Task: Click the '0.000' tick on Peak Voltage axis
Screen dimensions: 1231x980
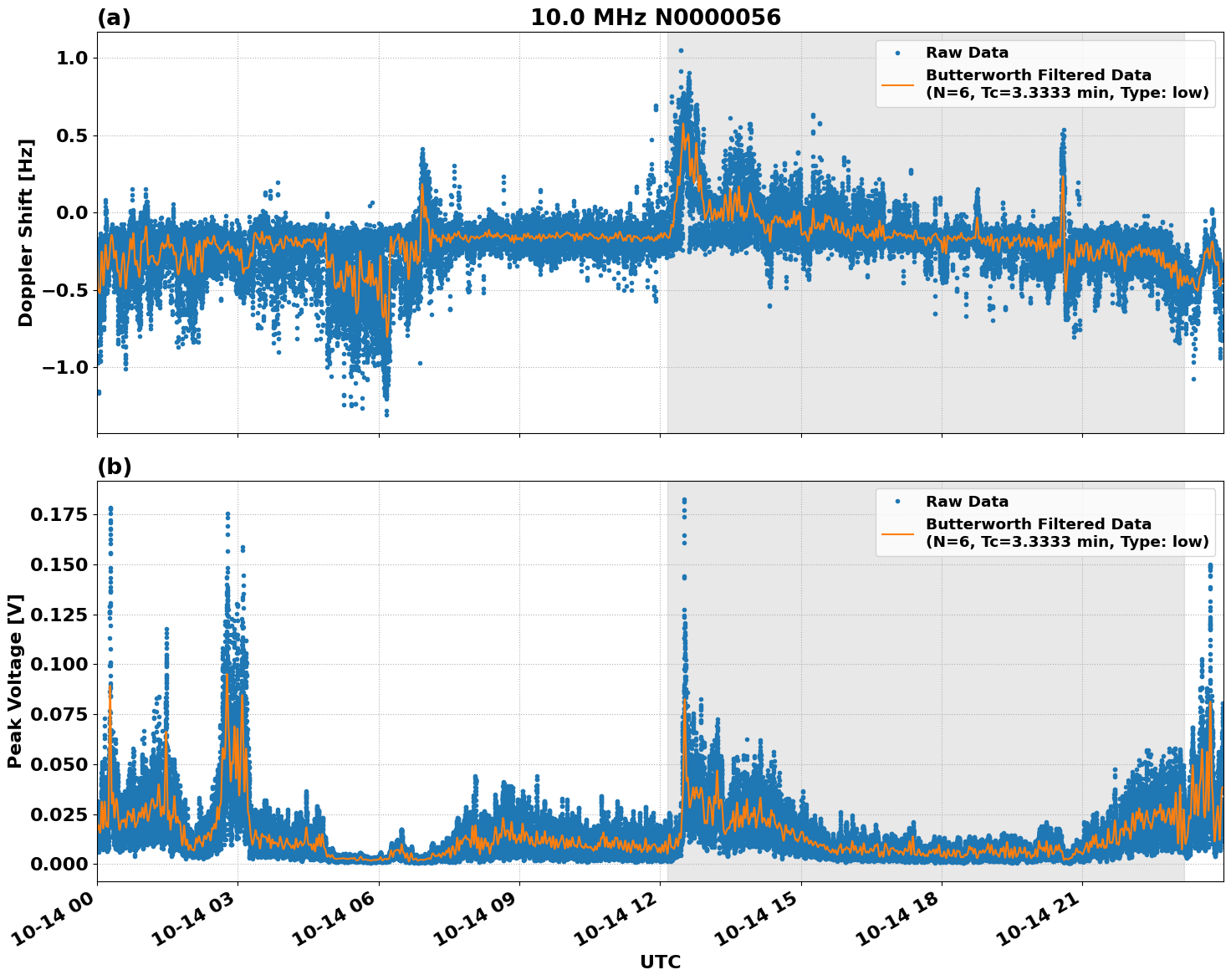Action: point(59,864)
